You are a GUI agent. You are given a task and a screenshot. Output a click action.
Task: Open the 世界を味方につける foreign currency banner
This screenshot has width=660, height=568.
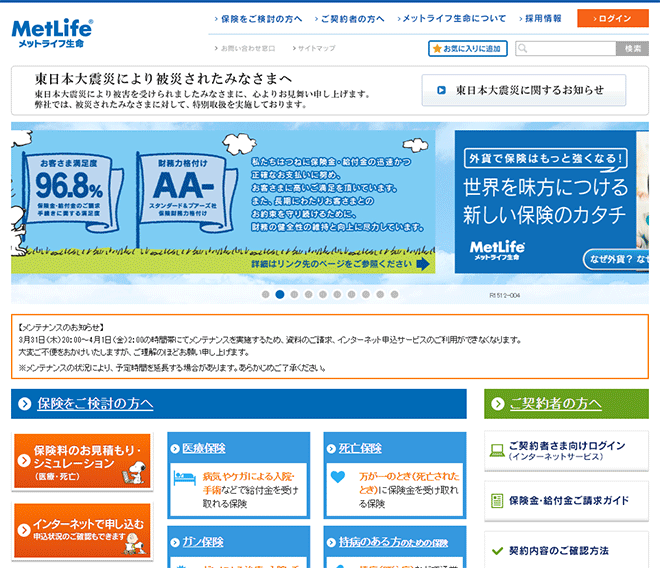pos(551,201)
